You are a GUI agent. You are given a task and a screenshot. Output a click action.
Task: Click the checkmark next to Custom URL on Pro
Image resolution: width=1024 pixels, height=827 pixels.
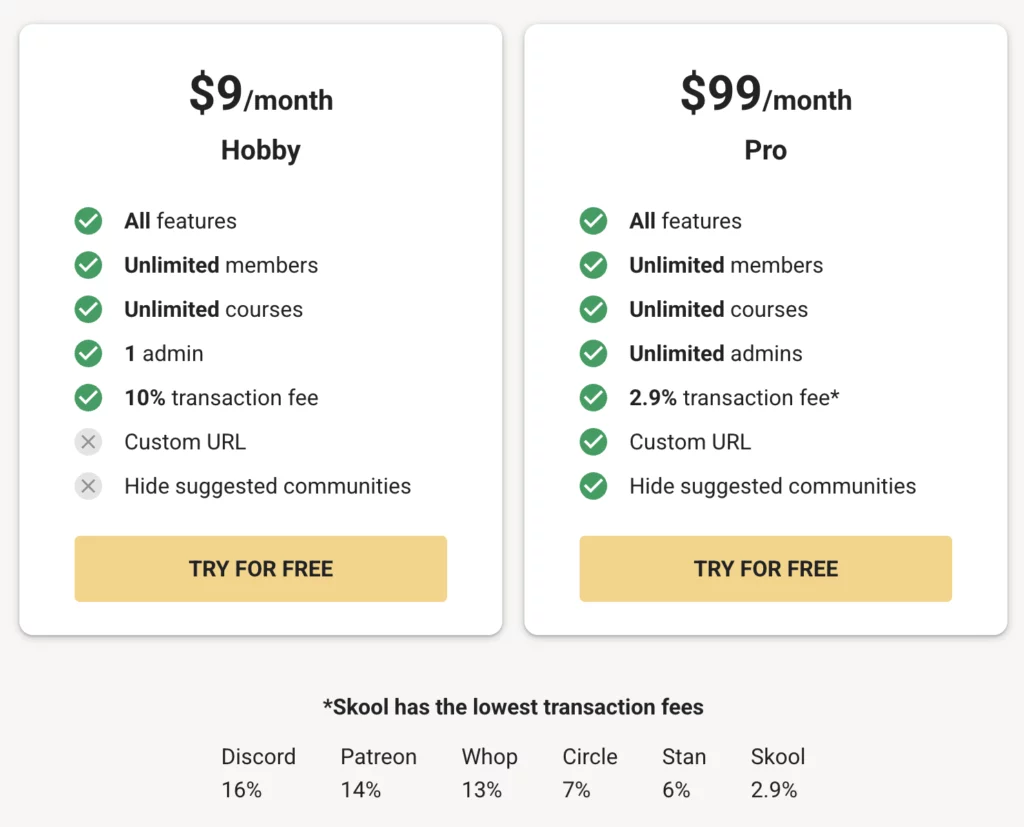click(x=593, y=441)
